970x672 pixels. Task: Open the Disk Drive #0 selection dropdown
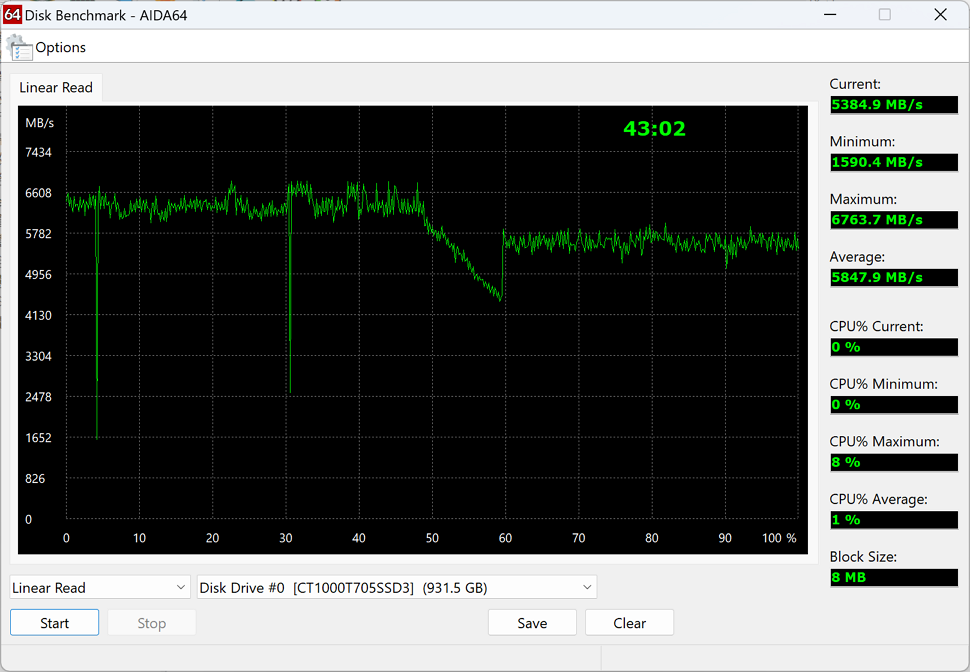[x=397, y=587]
